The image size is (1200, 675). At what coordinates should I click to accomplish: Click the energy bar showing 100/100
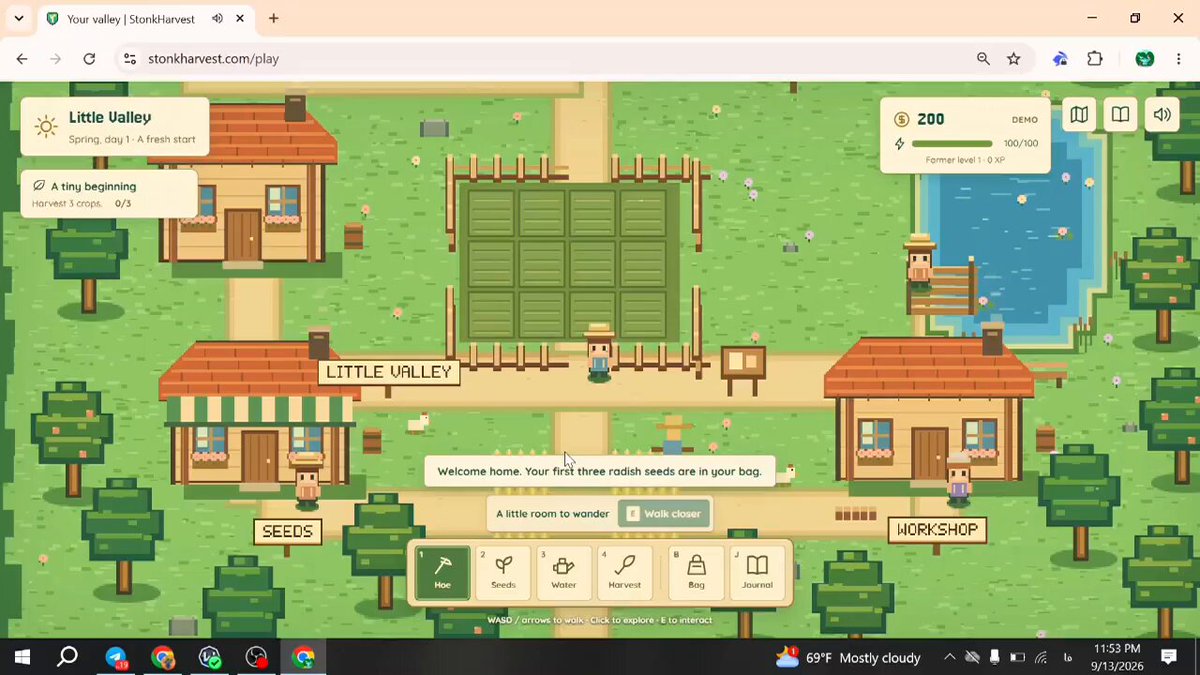(x=953, y=144)
